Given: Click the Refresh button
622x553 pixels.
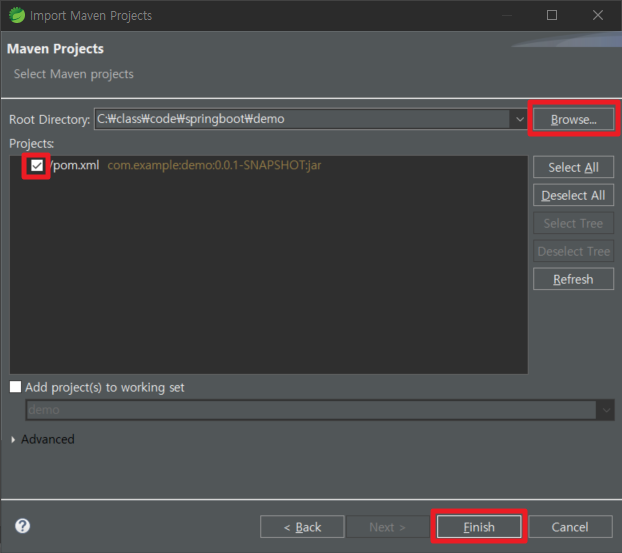Looking at the screenshot, I should pos(574,279).
